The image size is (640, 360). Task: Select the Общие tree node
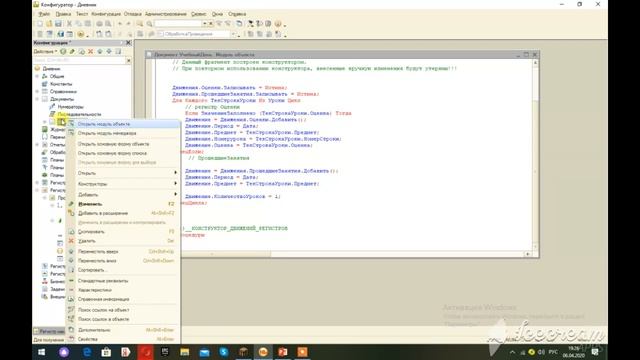click(57, 76)
